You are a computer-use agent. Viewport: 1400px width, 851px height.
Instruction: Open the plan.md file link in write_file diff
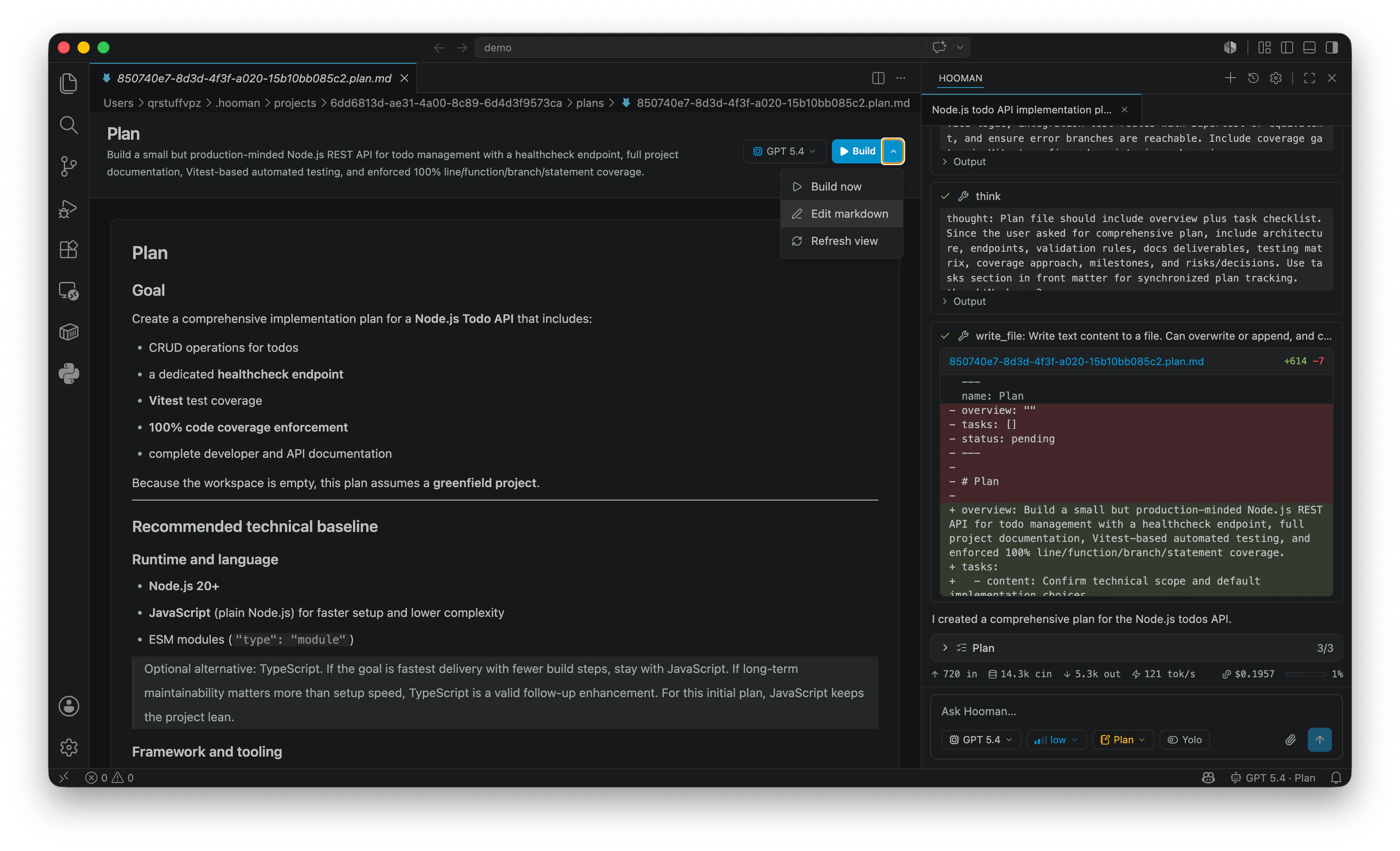tap(1076, 361)
